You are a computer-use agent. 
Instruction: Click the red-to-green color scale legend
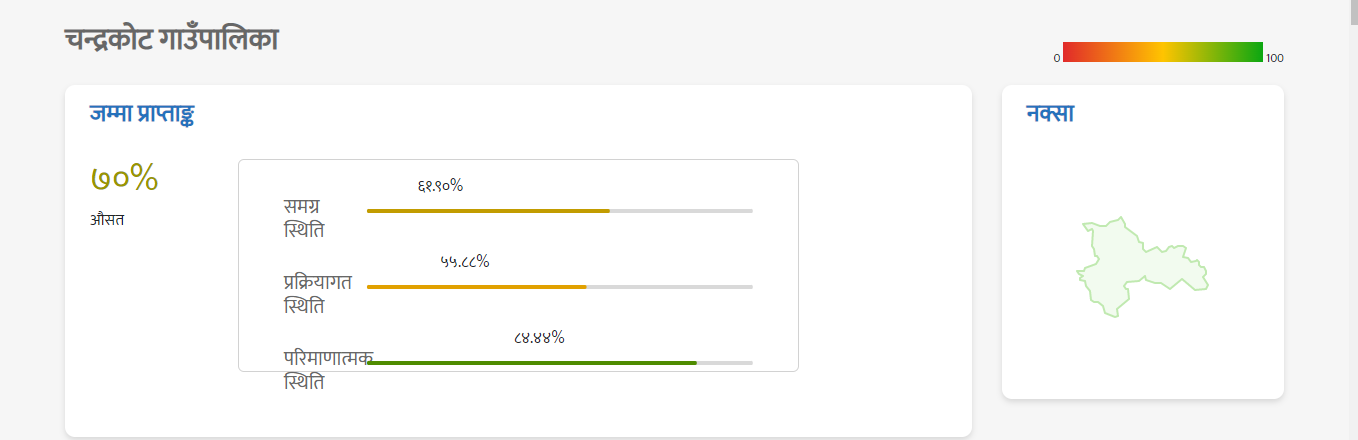point(1163,52)
